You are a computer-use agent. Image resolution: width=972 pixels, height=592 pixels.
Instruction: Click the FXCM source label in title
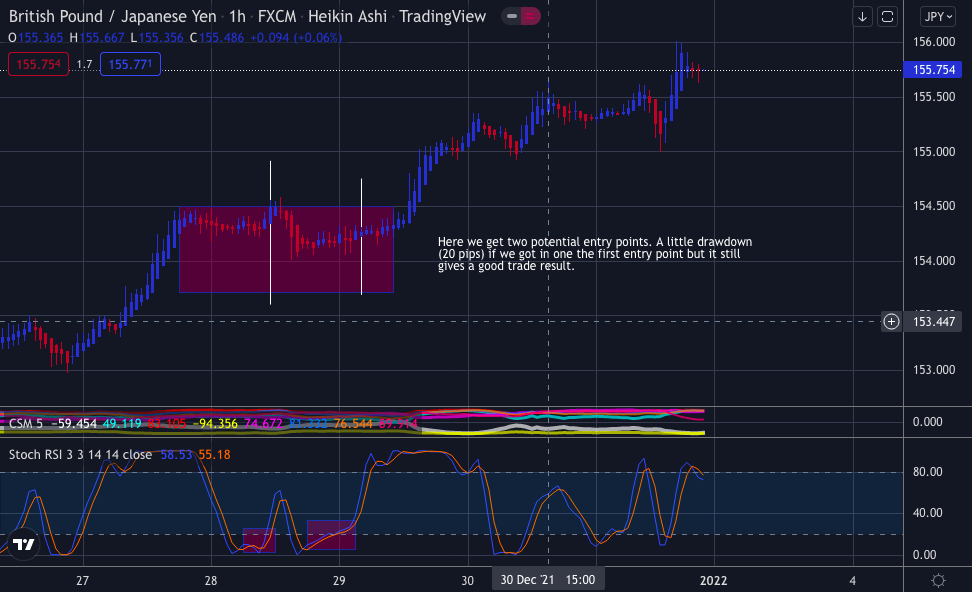(277, 17)
